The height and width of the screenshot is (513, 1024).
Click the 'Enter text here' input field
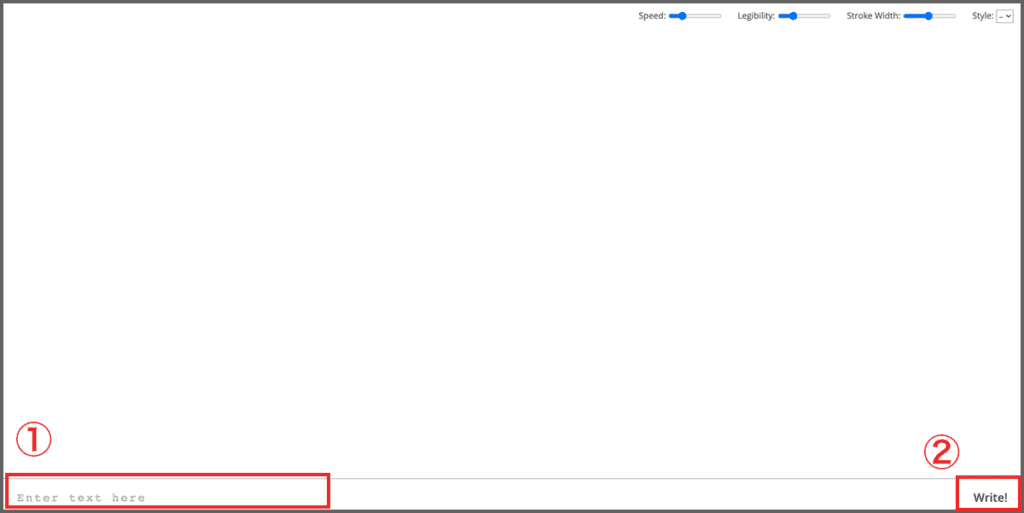(168, 497)
